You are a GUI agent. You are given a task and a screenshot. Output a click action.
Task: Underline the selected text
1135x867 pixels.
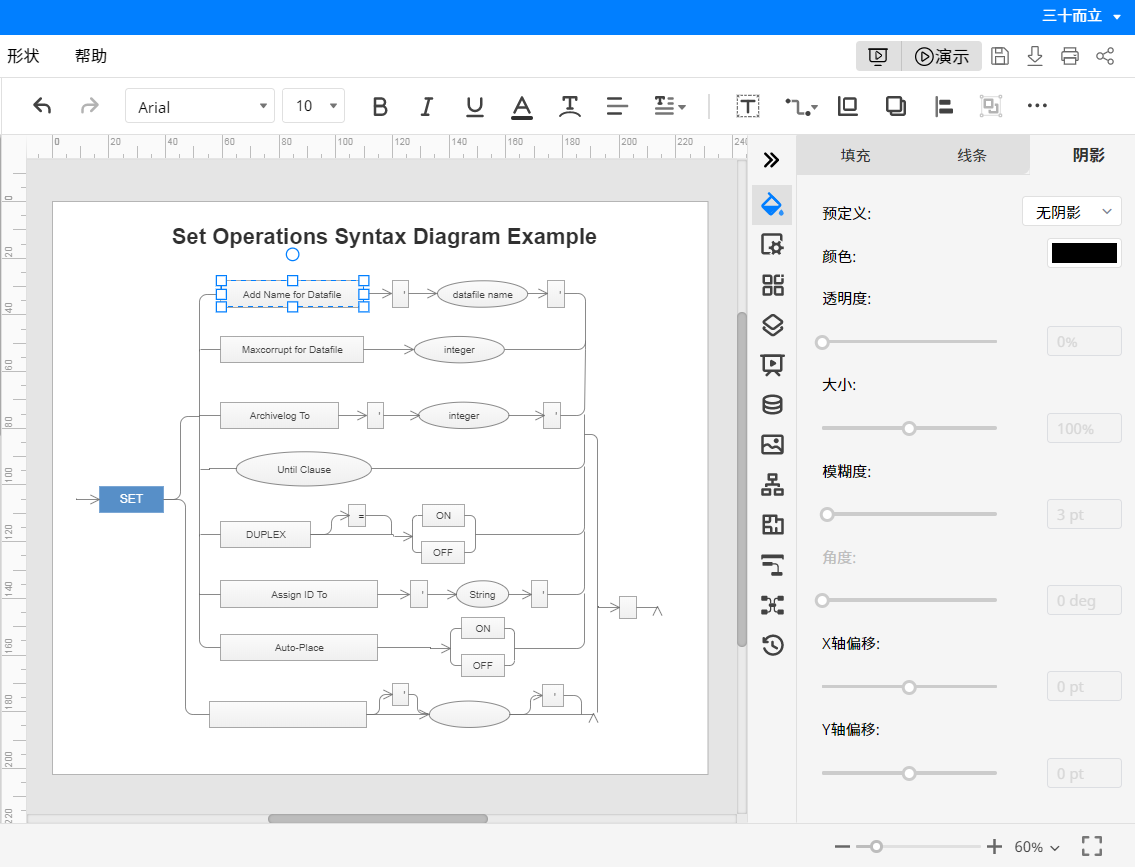(x=474, y=106)
